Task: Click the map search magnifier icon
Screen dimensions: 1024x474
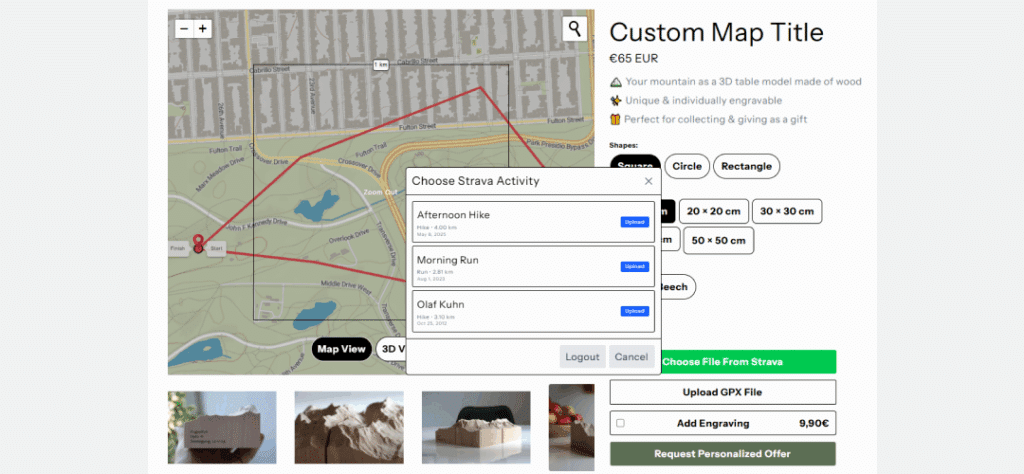Action: pos(574,29)
